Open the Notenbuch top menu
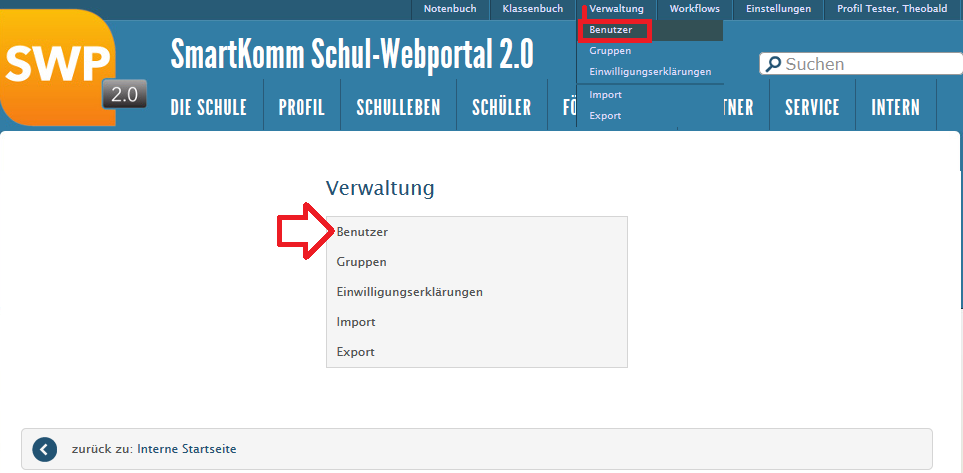Screen dimensions: 963x473 [450, 9]
